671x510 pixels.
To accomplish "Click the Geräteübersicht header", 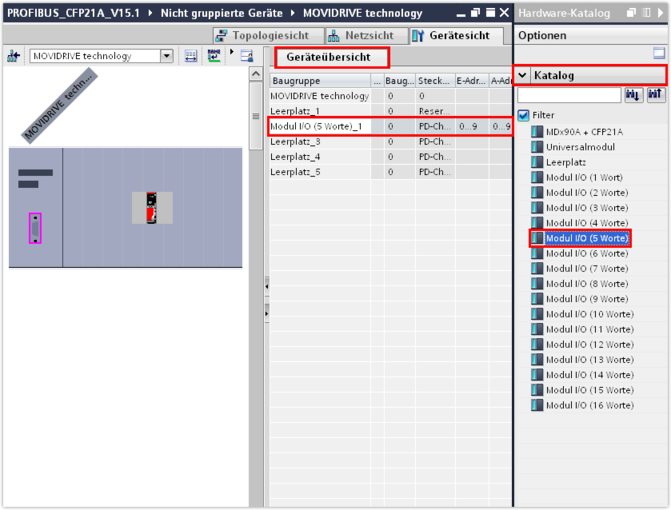I will pos(328,57).
